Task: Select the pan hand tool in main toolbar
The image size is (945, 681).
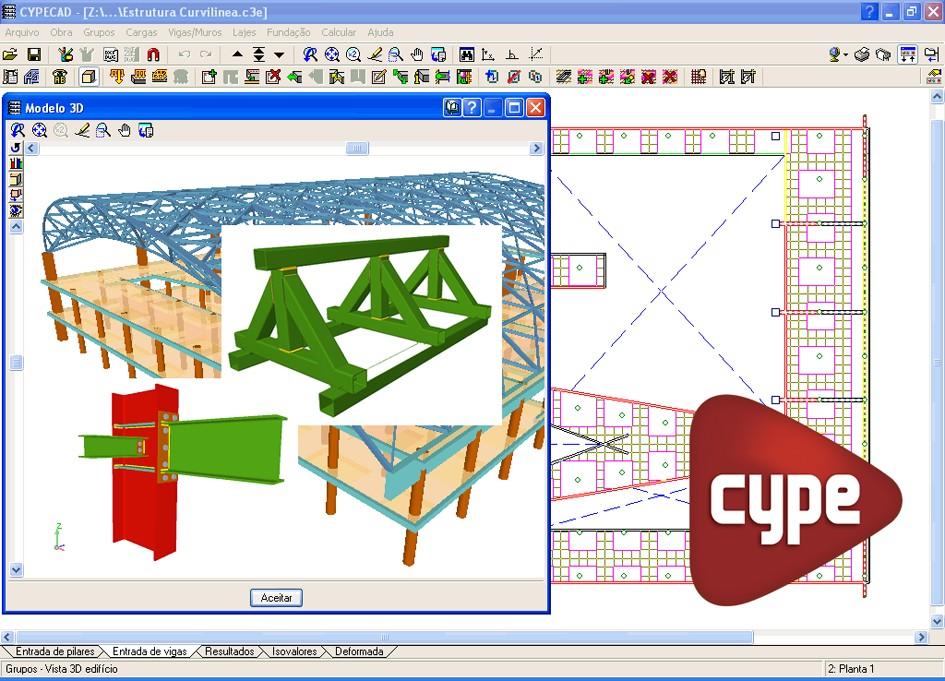Action: click(x=417, y=55)
